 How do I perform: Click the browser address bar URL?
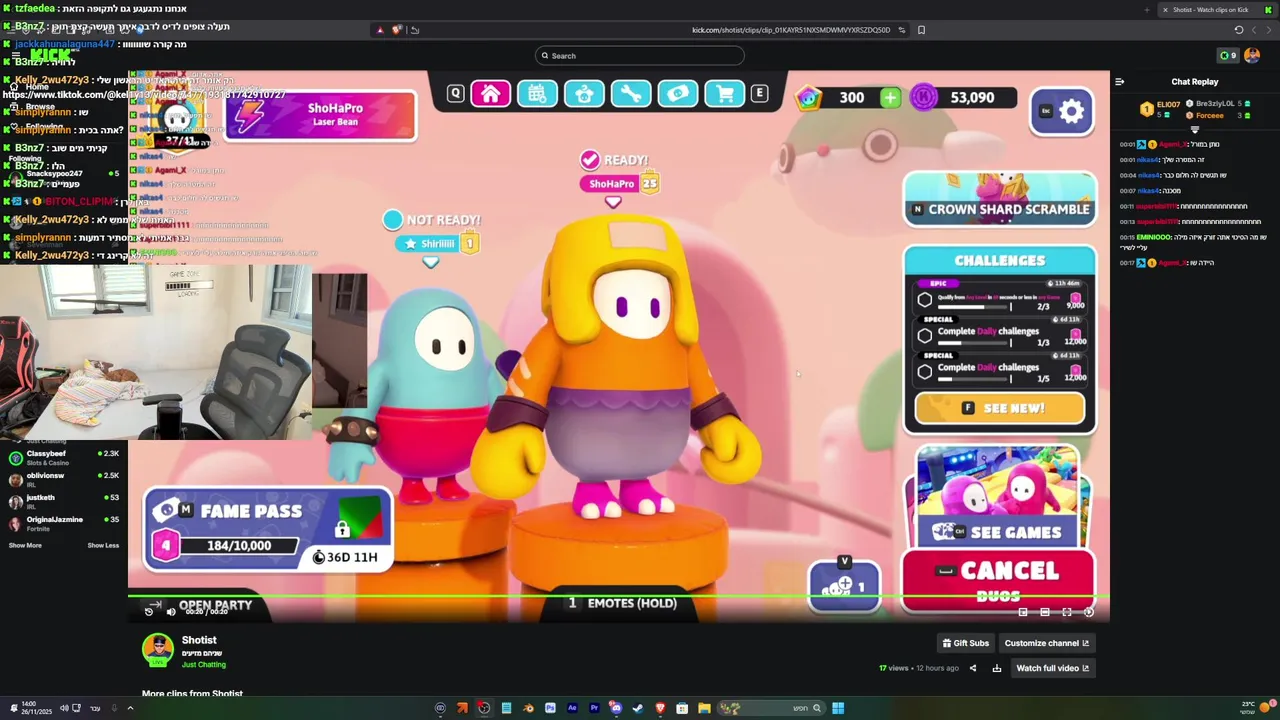click(790, 30)
